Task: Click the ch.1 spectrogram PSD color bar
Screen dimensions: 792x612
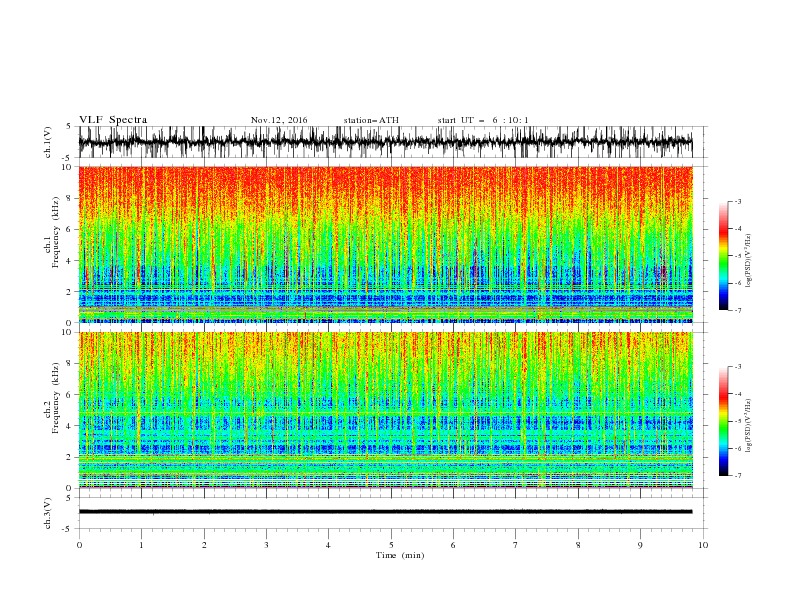Action: click(724, 256)
